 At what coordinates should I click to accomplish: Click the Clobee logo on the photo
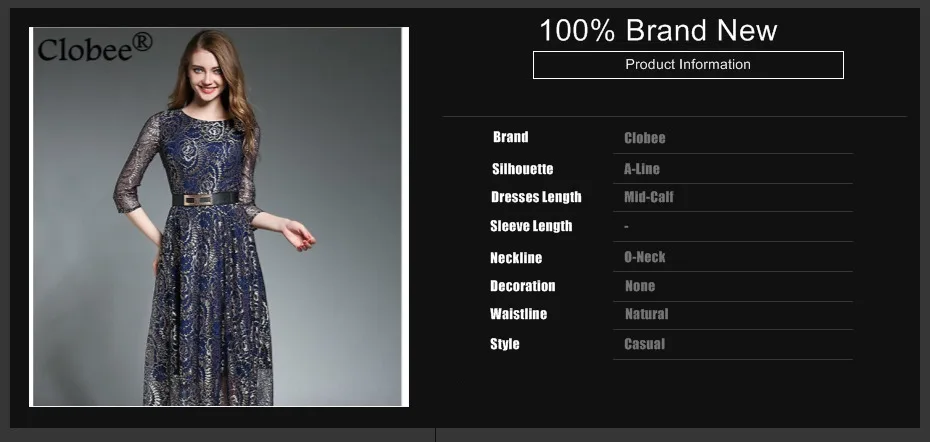click(x=95, y=47)
